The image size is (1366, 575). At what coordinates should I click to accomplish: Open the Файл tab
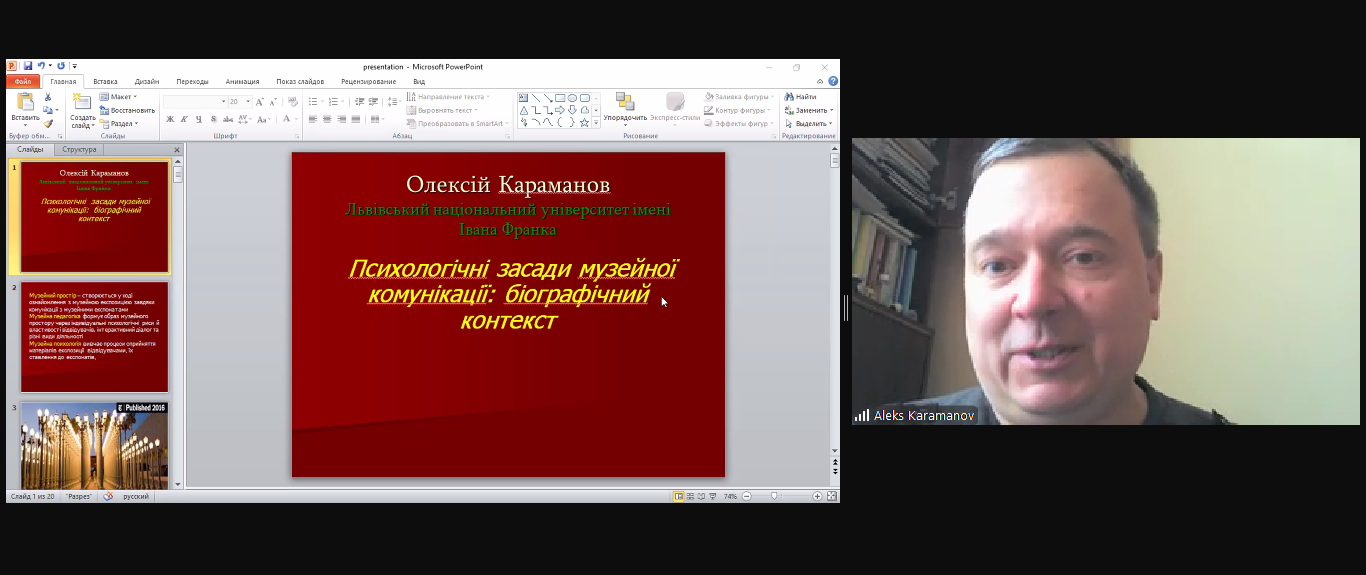click(23, 81)
